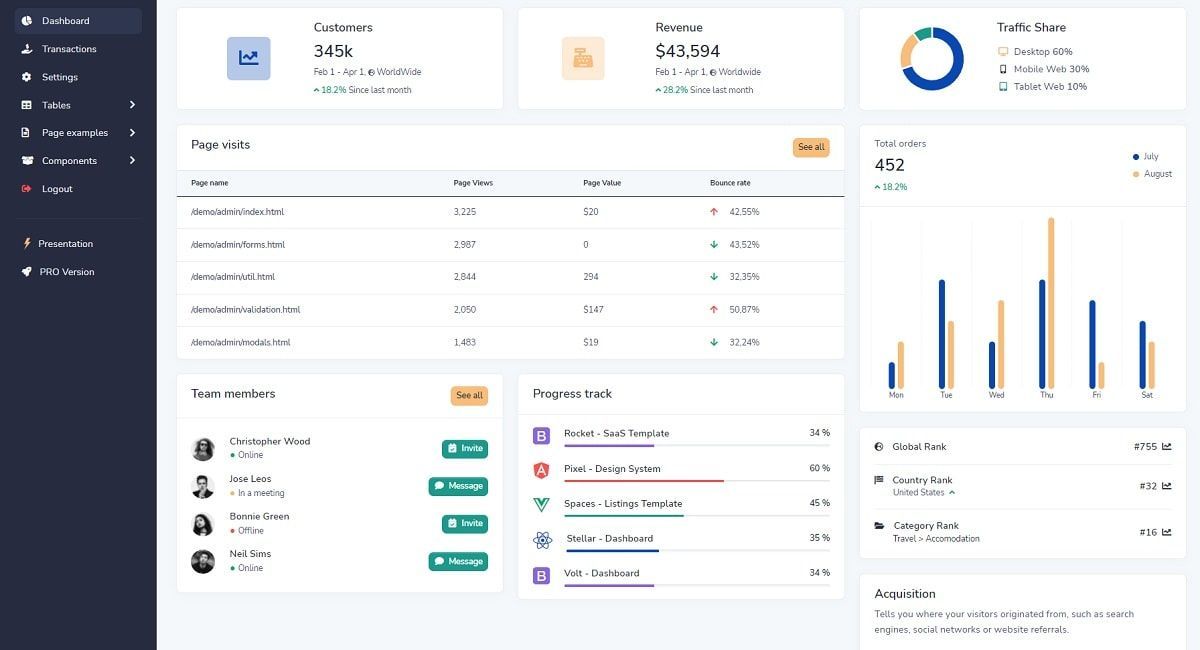This screenshot has width=1200, height=650.
Task: Click Jose Leos's profile picture
Action: pos(203,485)
